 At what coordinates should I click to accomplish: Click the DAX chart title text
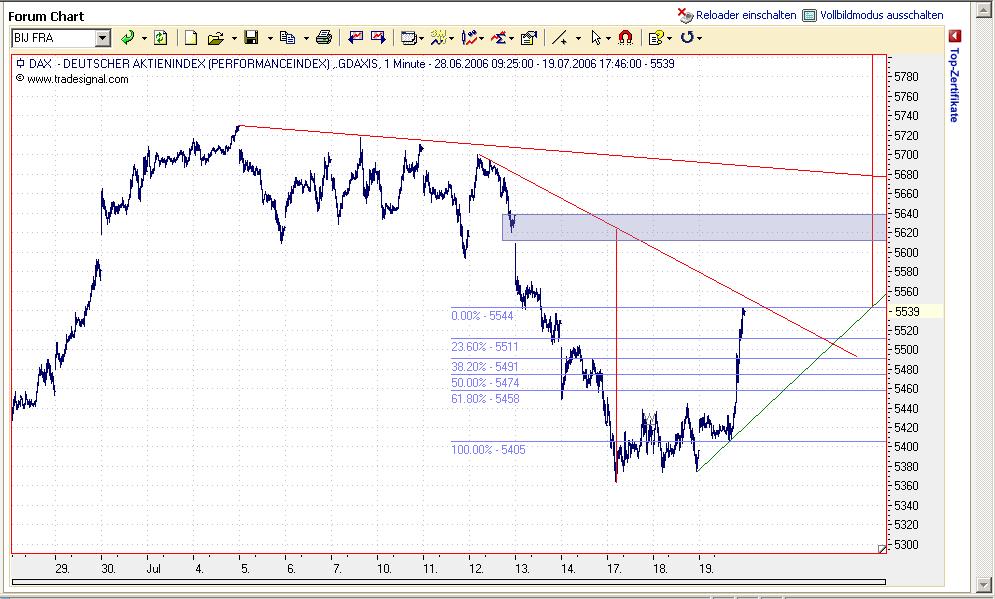click(x=352, y=63)
